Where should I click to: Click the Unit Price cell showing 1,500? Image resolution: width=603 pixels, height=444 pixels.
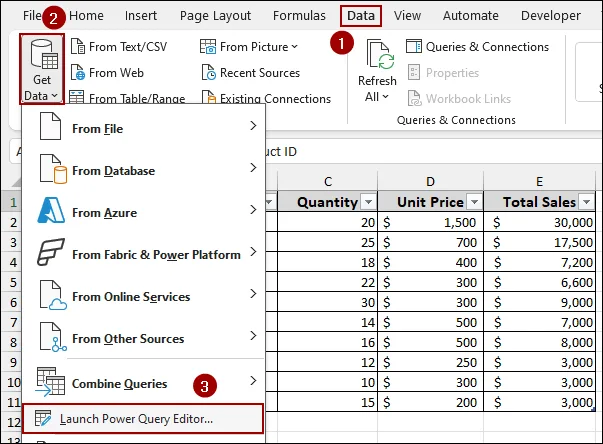[430, 222]
